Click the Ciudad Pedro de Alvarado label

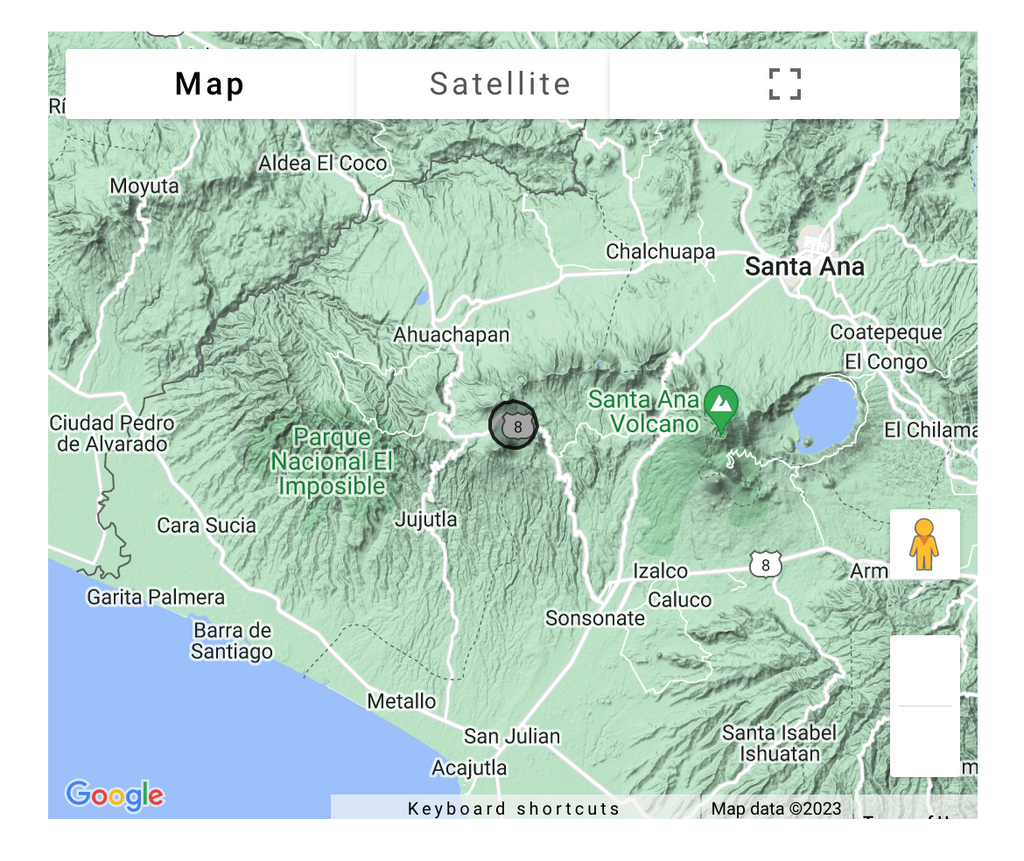click(x=112, y=434)
